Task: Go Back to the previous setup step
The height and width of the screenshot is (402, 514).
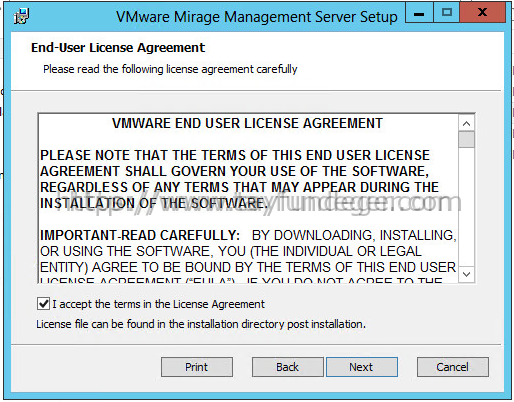Action: tap(287, 367)
